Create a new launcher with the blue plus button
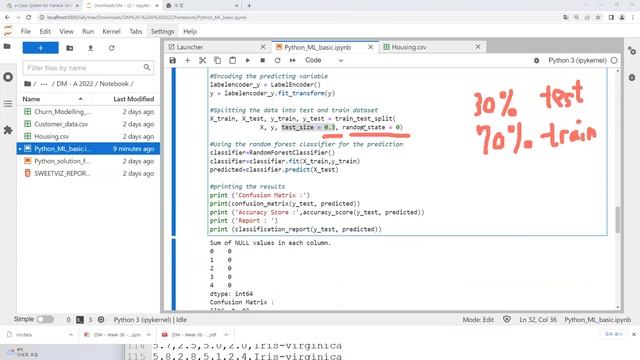Viewport: 640px width, 360px height. [x=40, y=48]
